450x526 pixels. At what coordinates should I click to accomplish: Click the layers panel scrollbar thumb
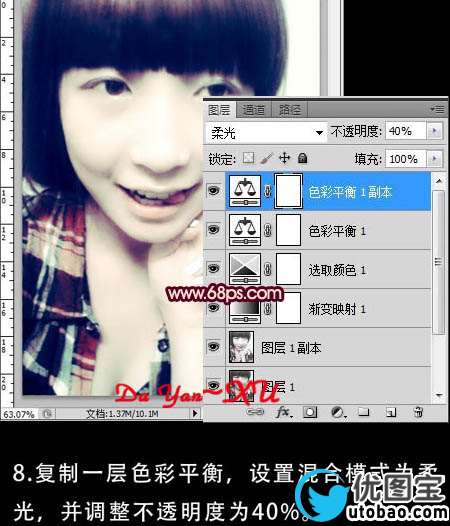(x=438, y=262)
